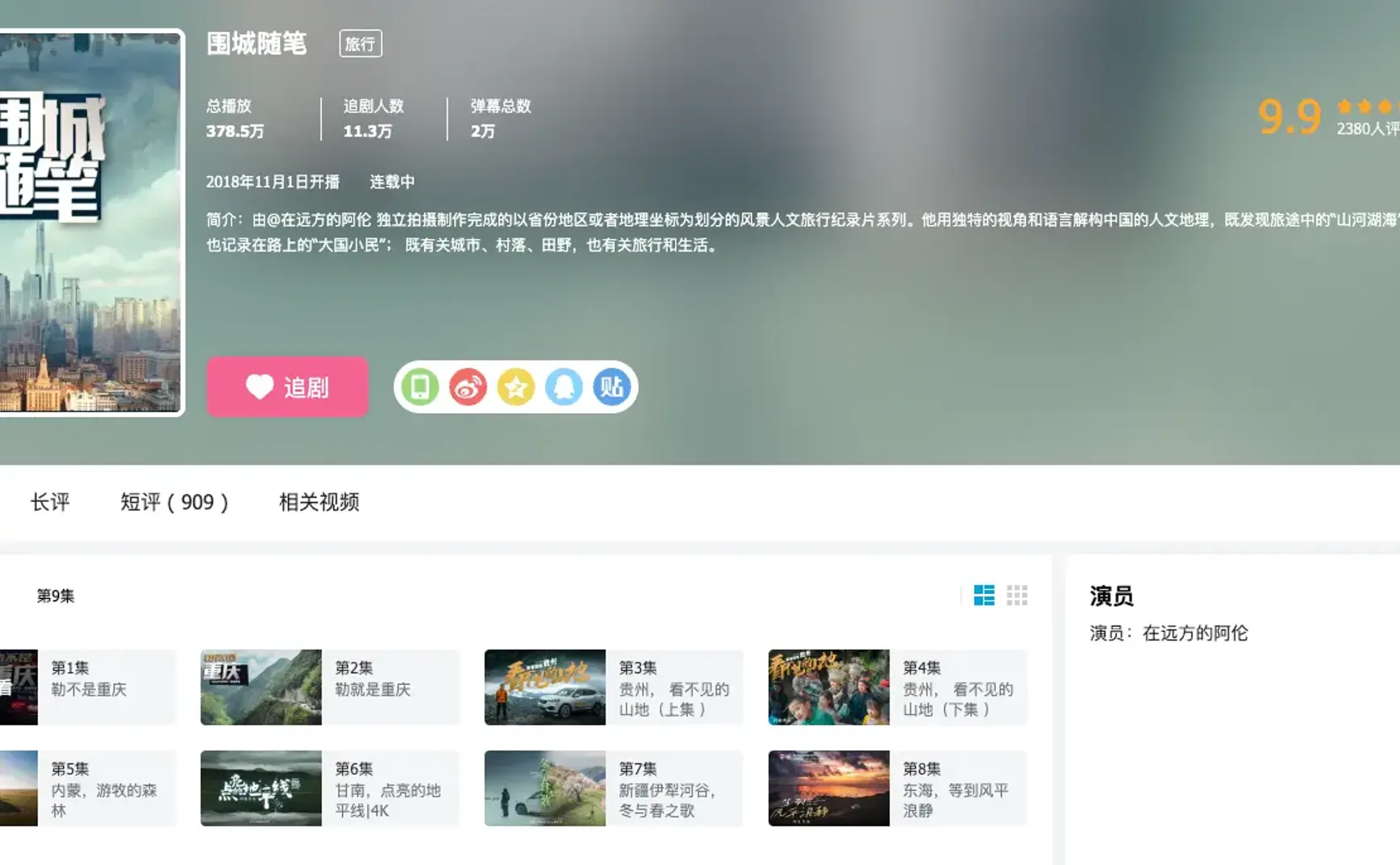Share to Tieba with blue 贴 icon
This screenshot has height=865, width=1400.
pos(612,387)
